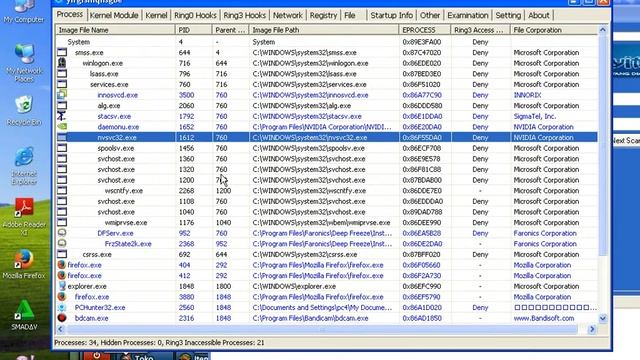Sort by Image File Path column
Viewport: 640px width, 360px height.
[x=324, y=30]
